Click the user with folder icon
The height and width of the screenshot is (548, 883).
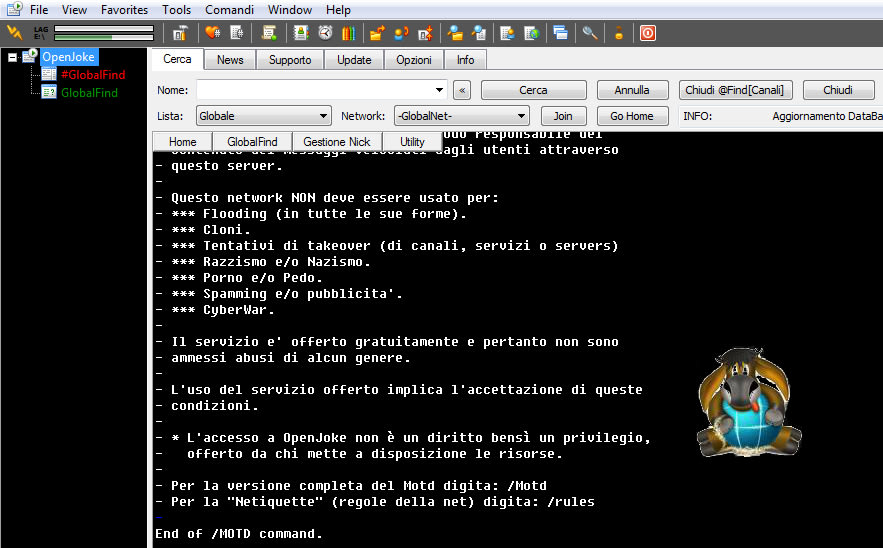click(x=455, y=33)
